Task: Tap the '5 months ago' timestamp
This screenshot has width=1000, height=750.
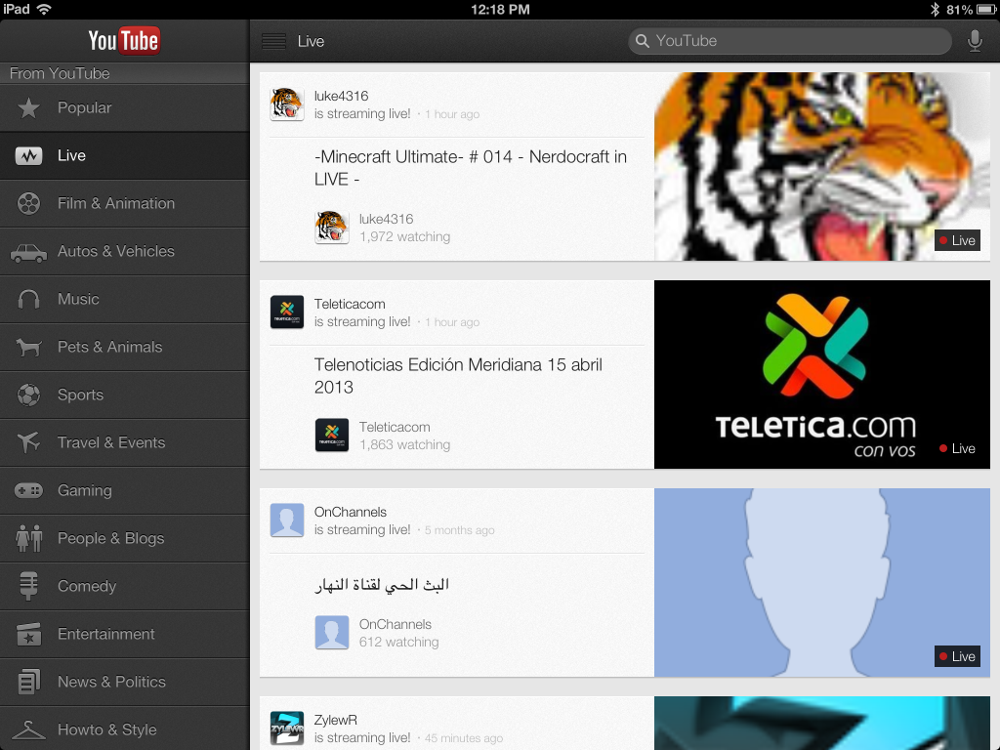Action: 459,530
